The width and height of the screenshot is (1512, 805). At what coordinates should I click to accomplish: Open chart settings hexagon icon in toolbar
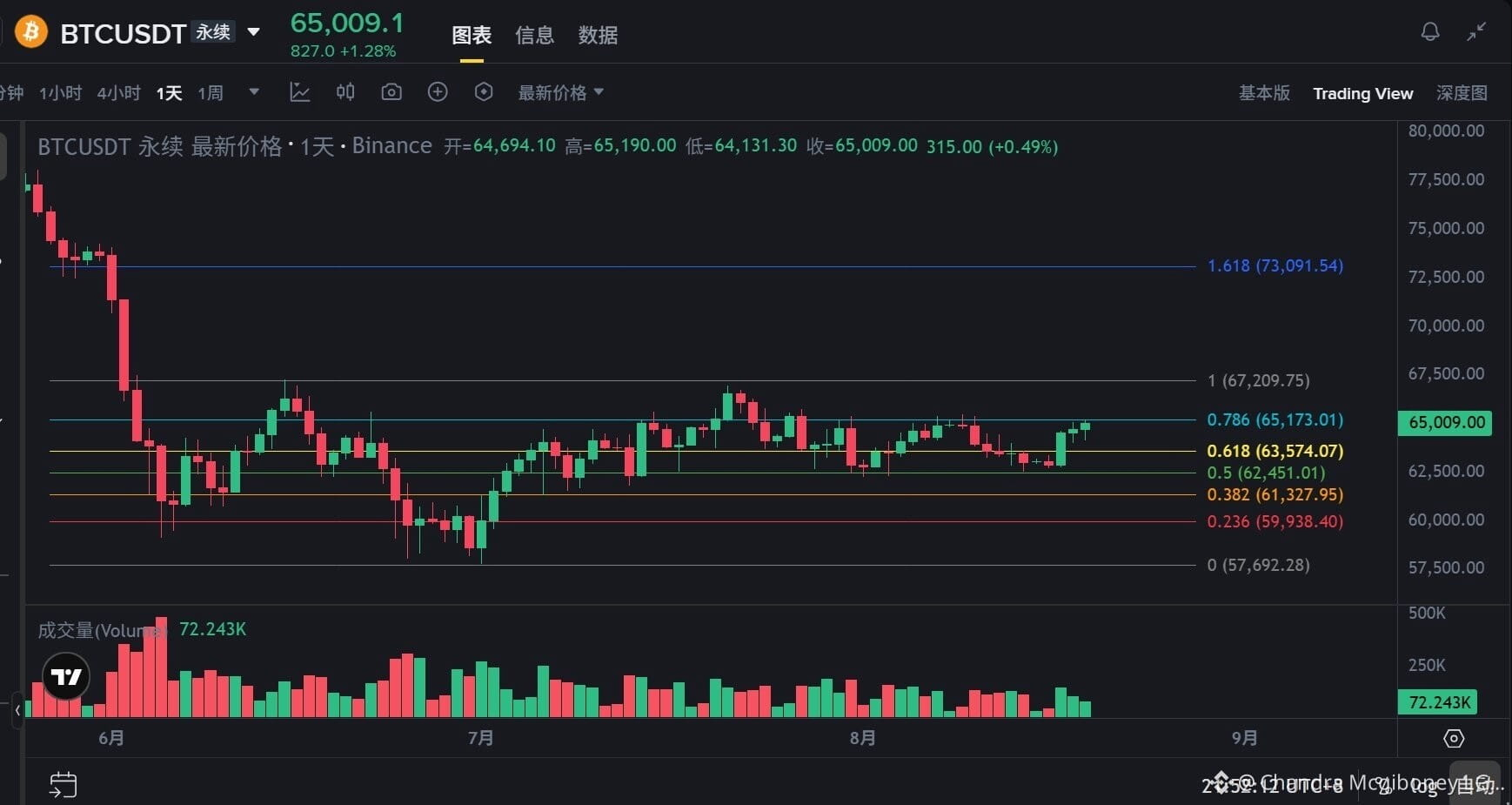tap(484, 91)
